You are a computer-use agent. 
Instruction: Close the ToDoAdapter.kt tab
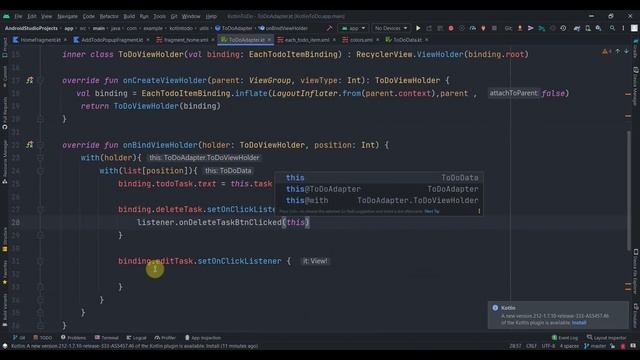(x=269, y=40)
